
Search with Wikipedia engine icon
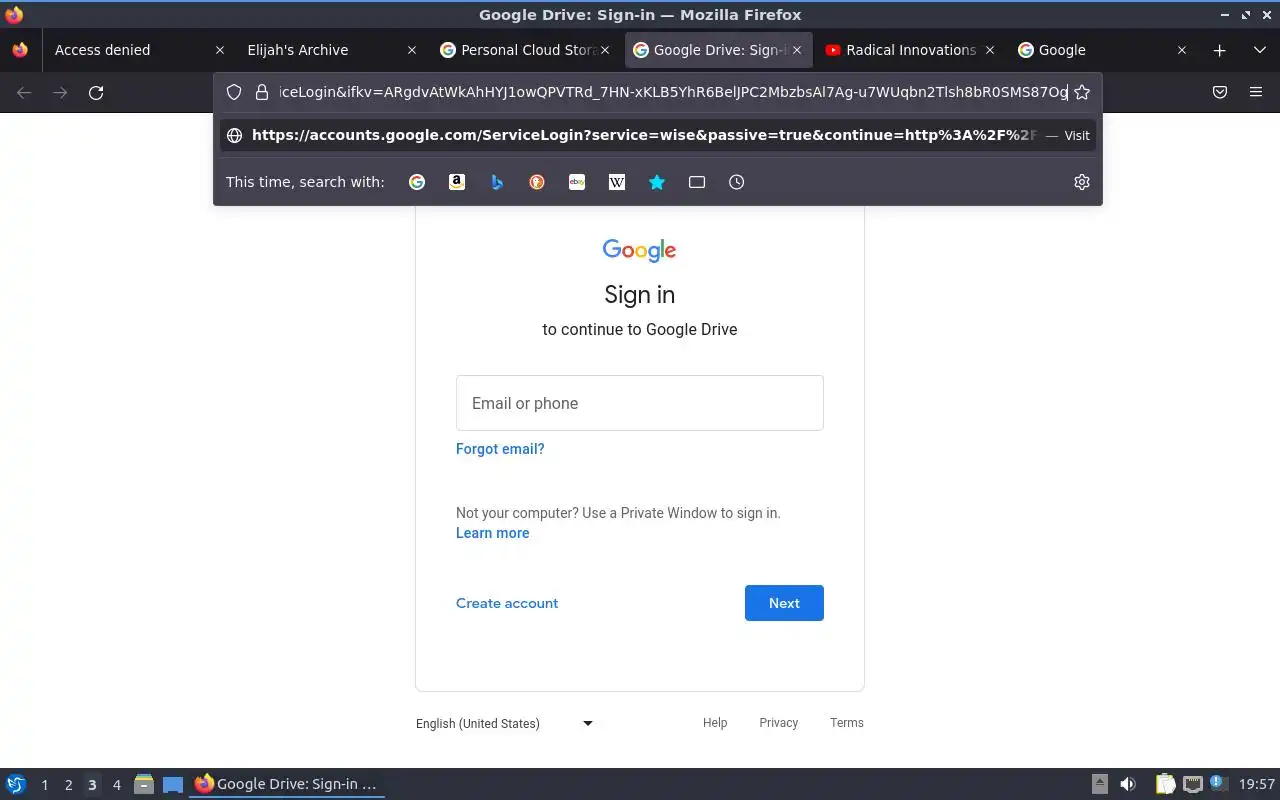coord(617,182)
